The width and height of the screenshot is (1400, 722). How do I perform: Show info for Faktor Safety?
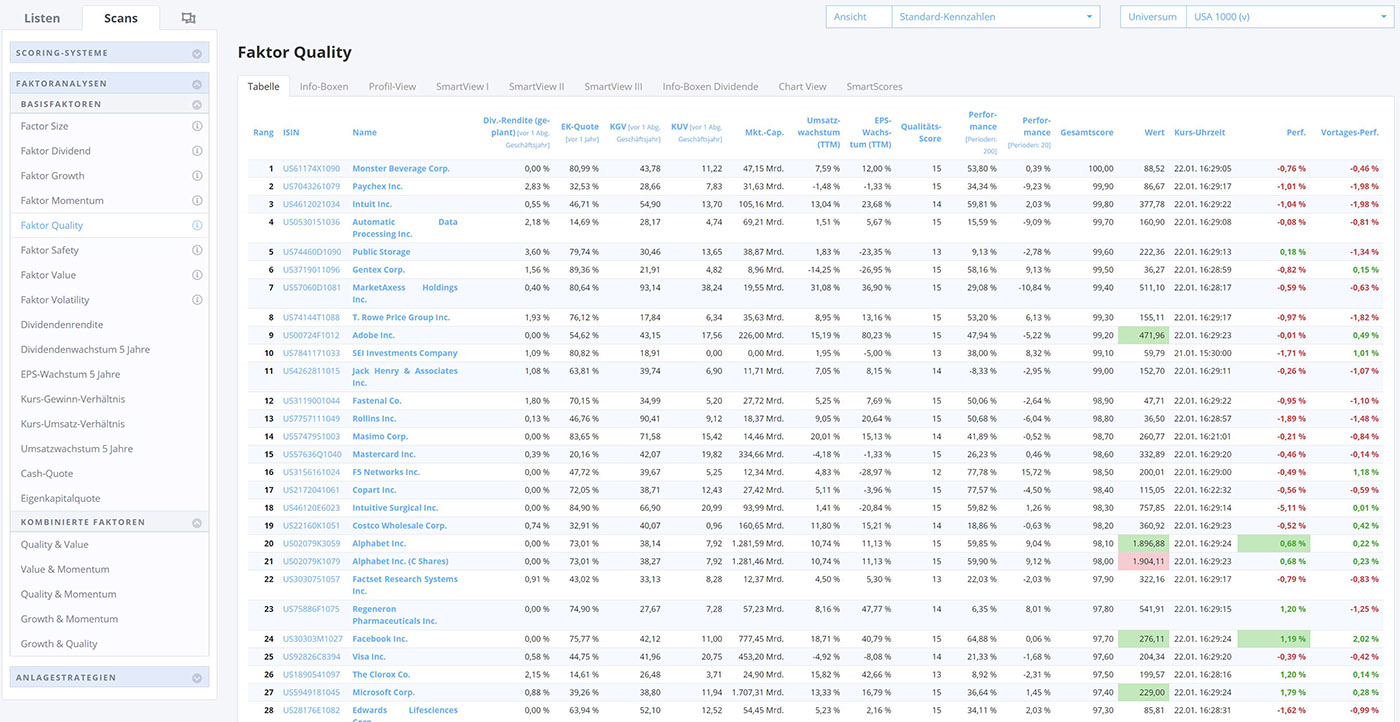(197, 250)
